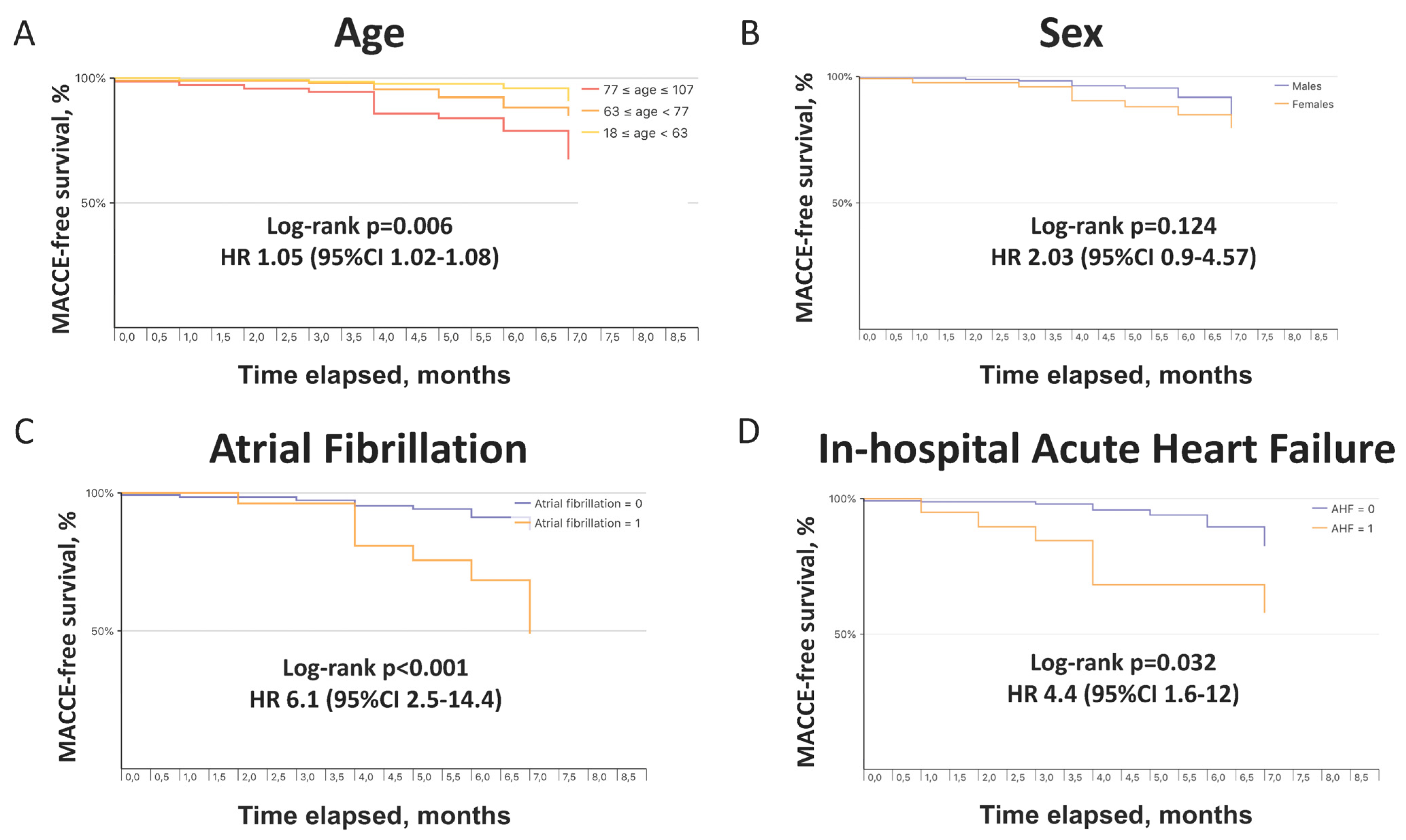Click the AHF = 1 legend entry
This screenshot has width=1406, height=840.
[1343, 528]
